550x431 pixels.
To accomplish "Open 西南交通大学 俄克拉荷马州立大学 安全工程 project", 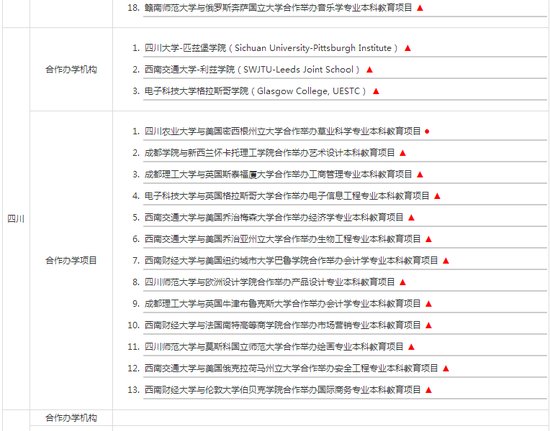I will (291, 368).
